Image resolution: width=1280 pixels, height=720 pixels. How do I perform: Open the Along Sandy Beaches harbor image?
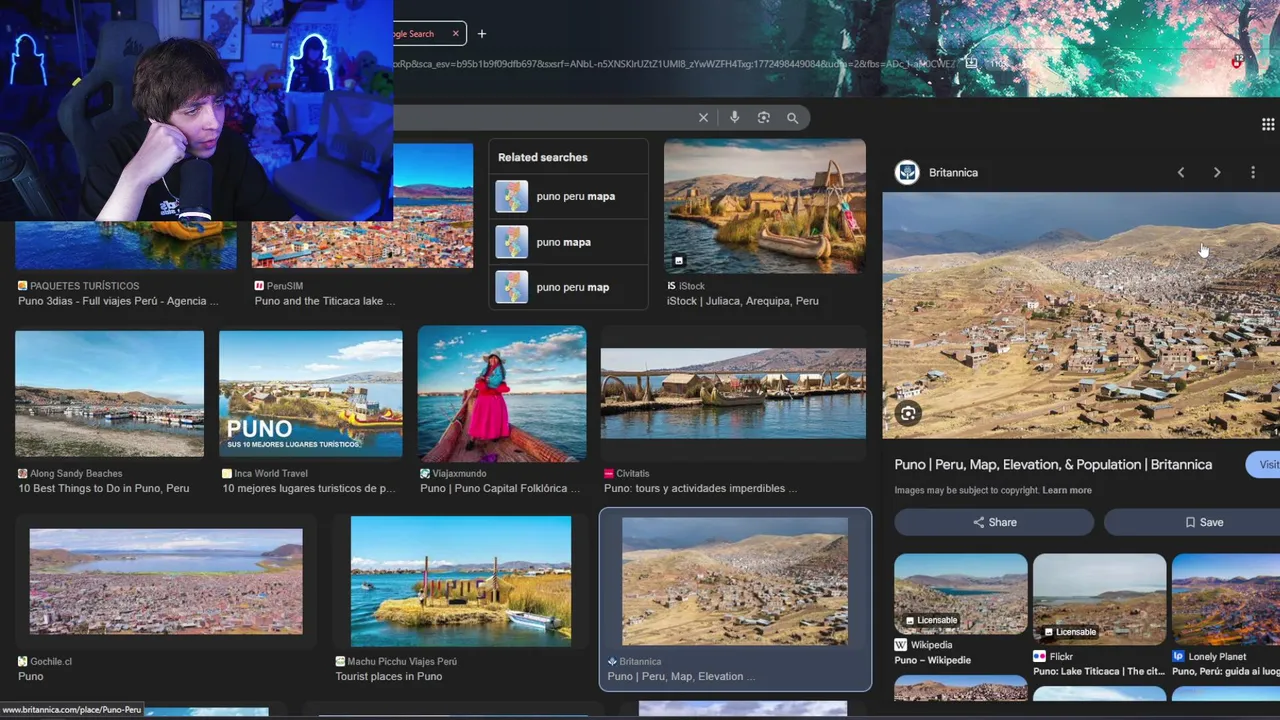pos(109,394)
